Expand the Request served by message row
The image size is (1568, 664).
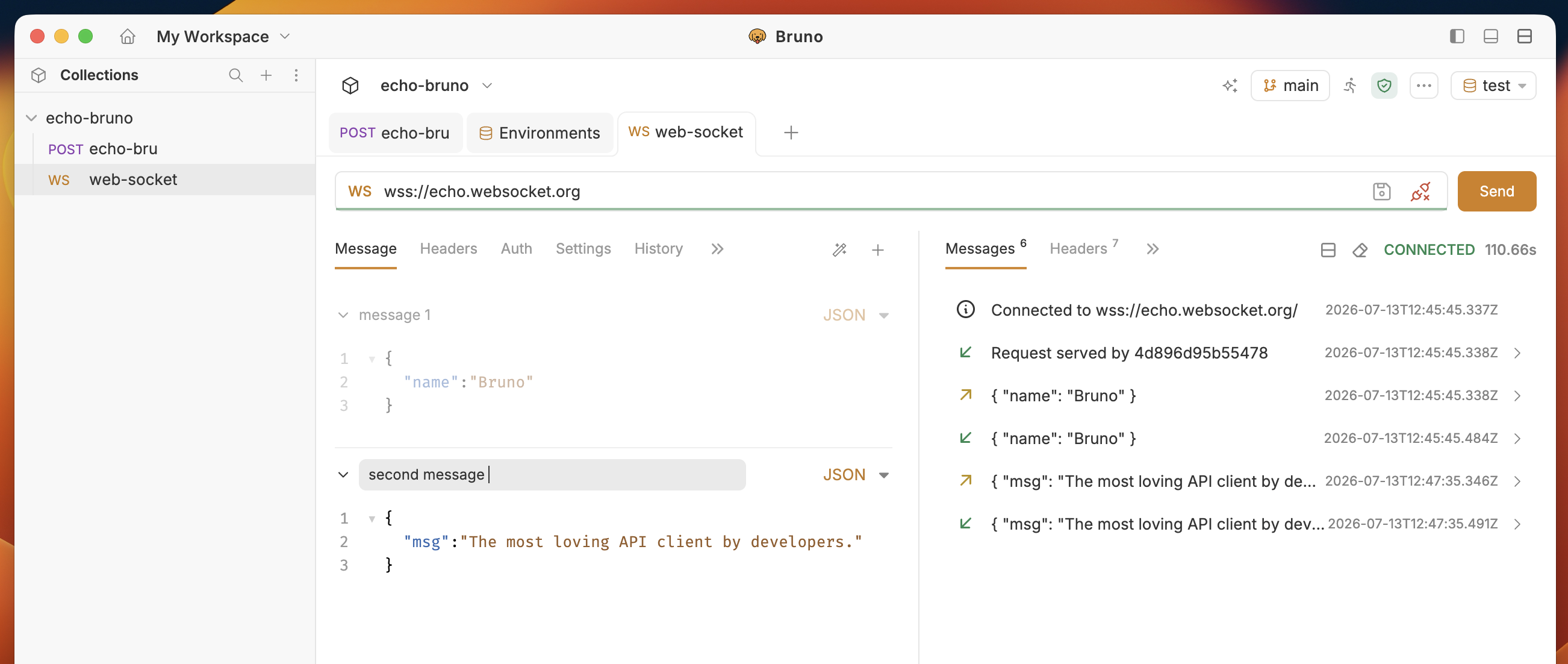pyautogui.click(x=1517, y=352)
